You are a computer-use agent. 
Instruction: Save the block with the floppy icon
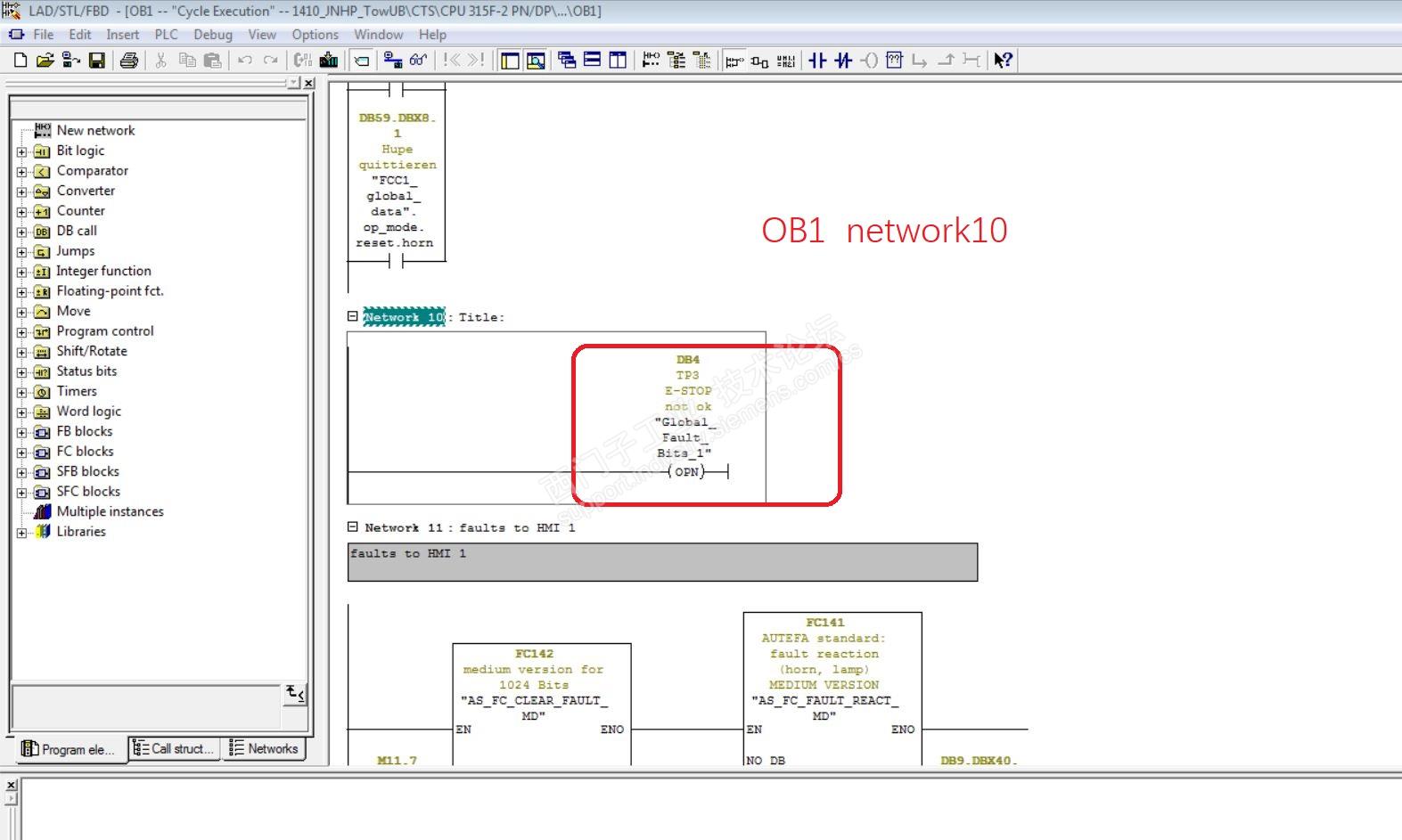97,61
